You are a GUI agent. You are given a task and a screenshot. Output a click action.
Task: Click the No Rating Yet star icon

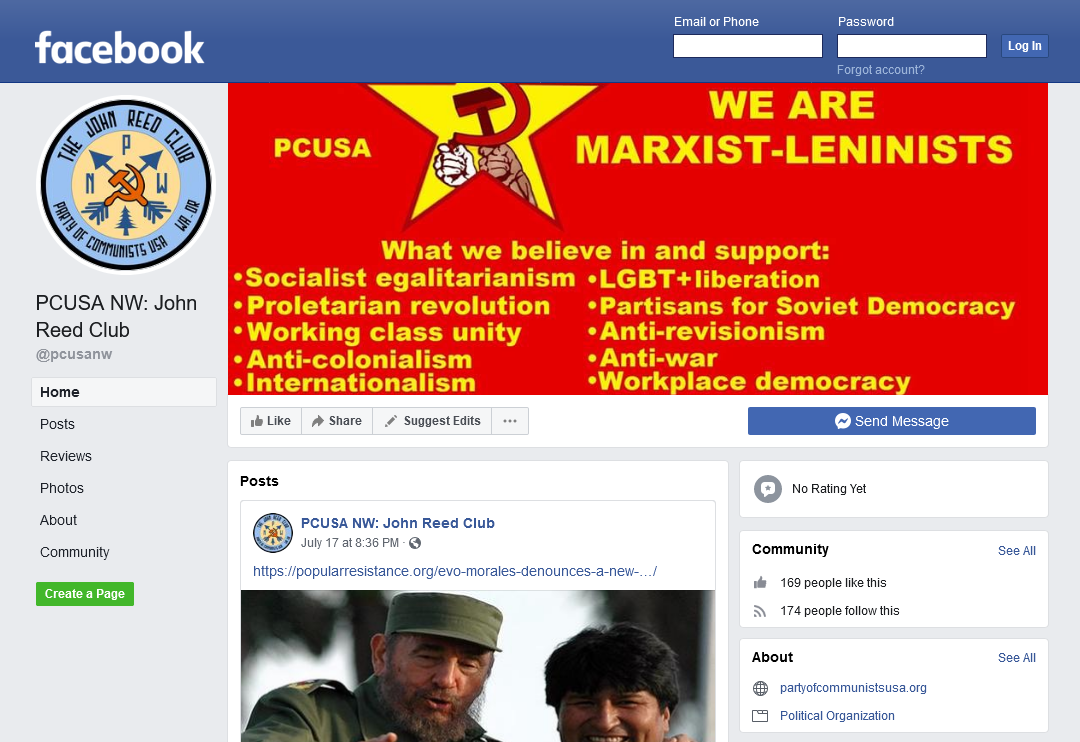(767, 489)
